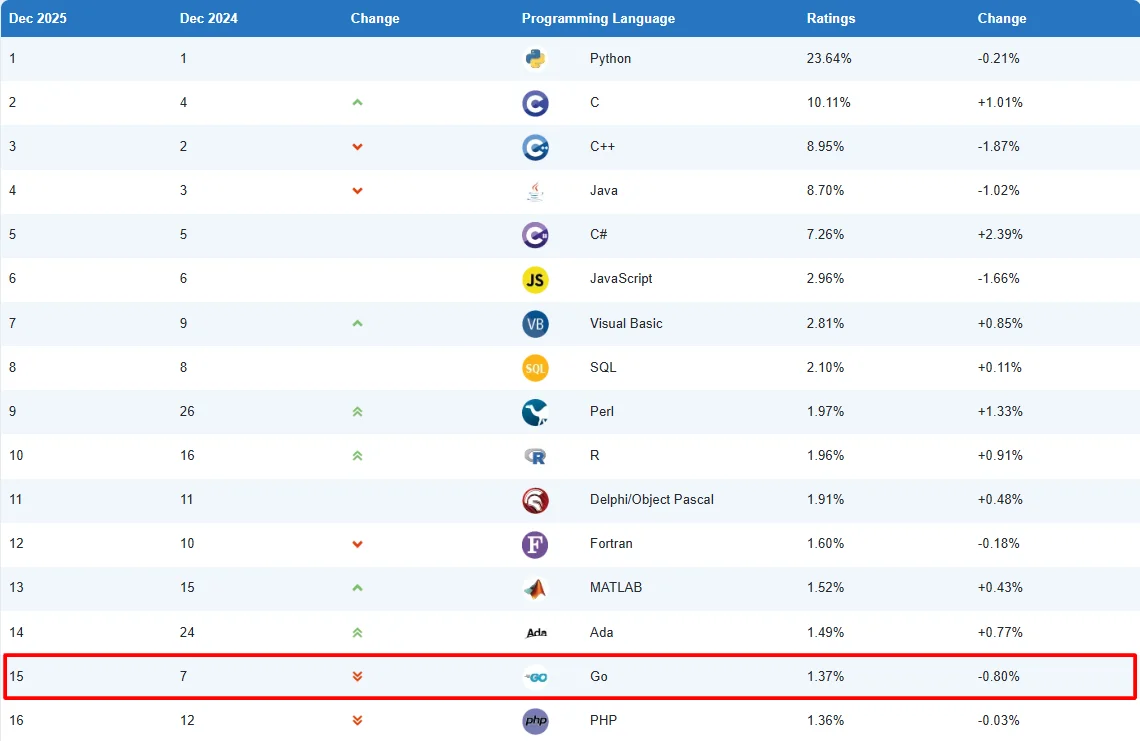This screenshot has height=741, width=1140.
Task: Click green up arrow in C row
Action: tap(357, 103)
